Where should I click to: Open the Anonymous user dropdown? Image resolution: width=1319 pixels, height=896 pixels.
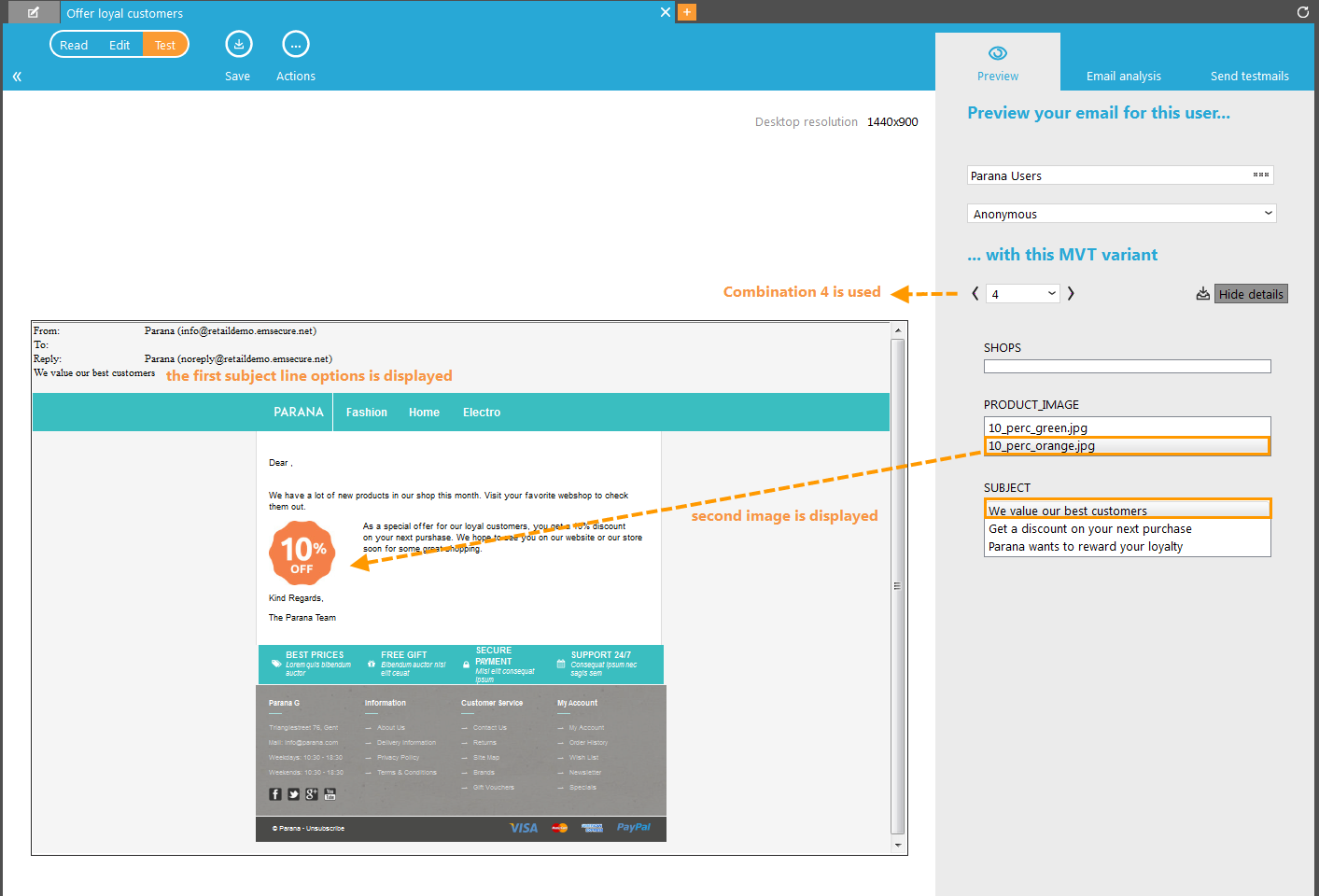[1121, 214]
